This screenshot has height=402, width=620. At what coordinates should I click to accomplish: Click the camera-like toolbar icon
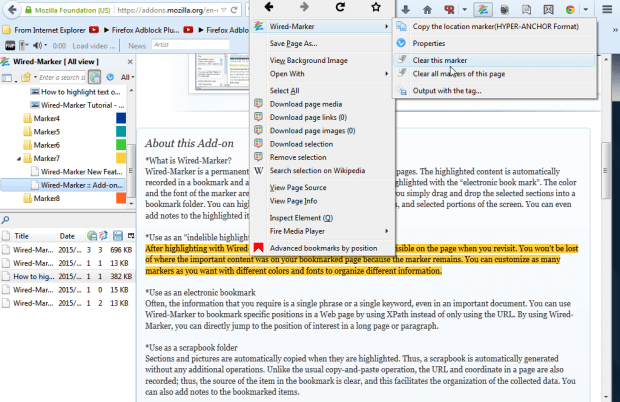pyautogui.click(x=504, y=9)
